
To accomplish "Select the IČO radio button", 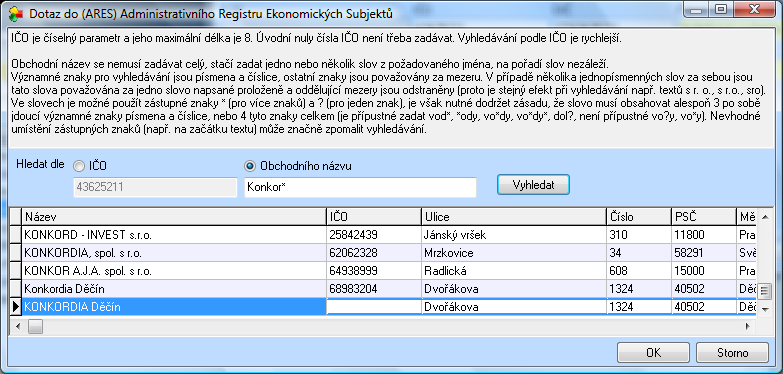I will (79, 166).
